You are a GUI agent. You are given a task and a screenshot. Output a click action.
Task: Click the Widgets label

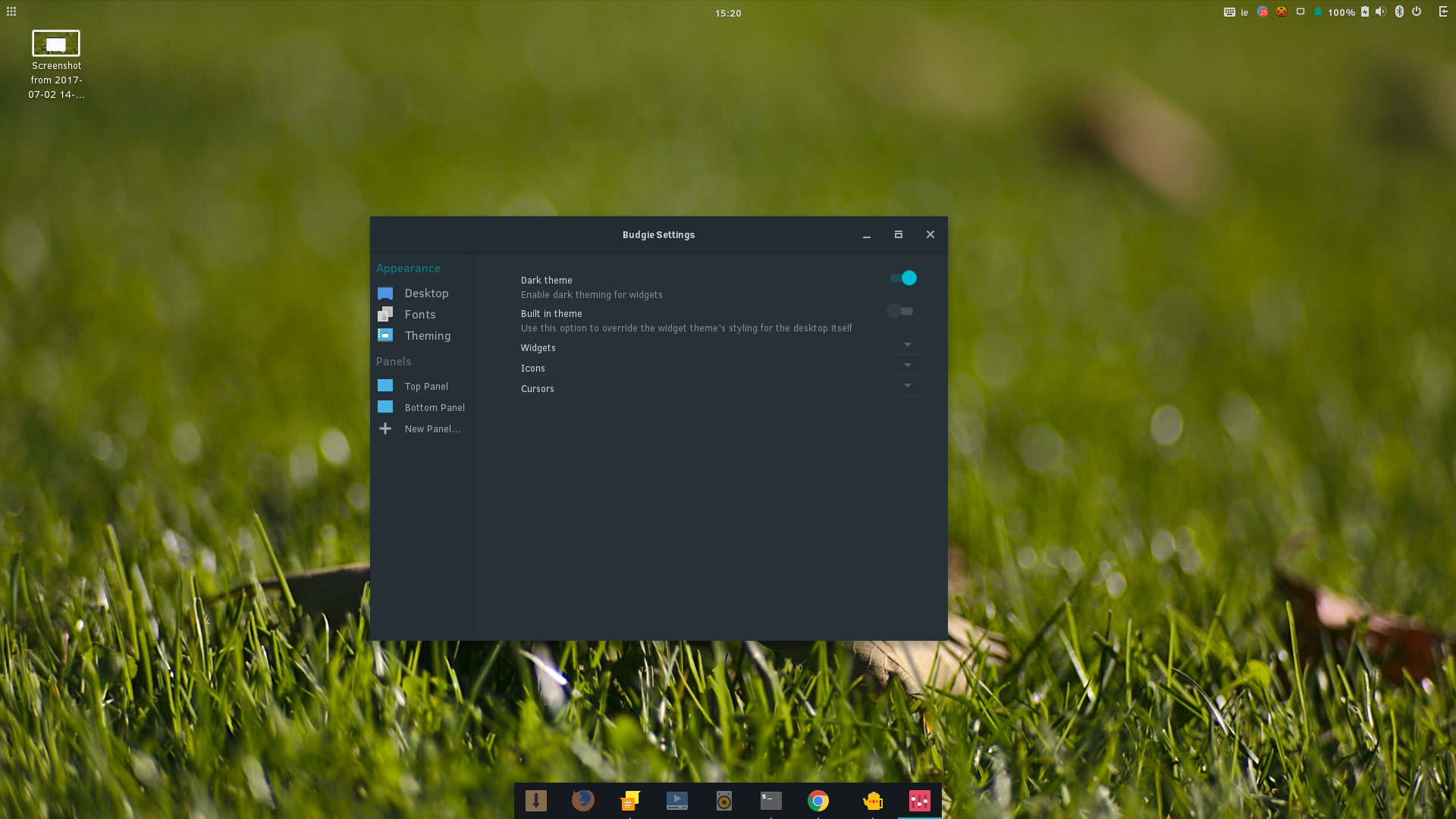538,348
